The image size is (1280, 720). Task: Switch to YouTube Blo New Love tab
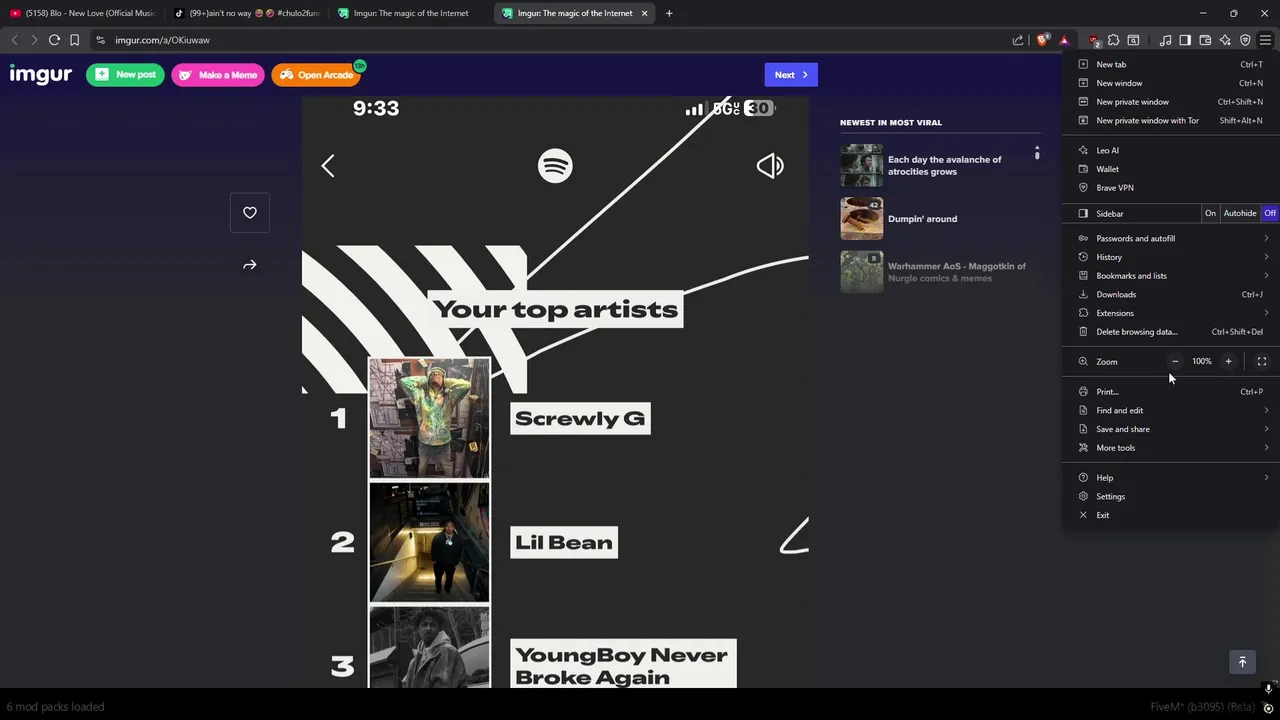[83, 13]
